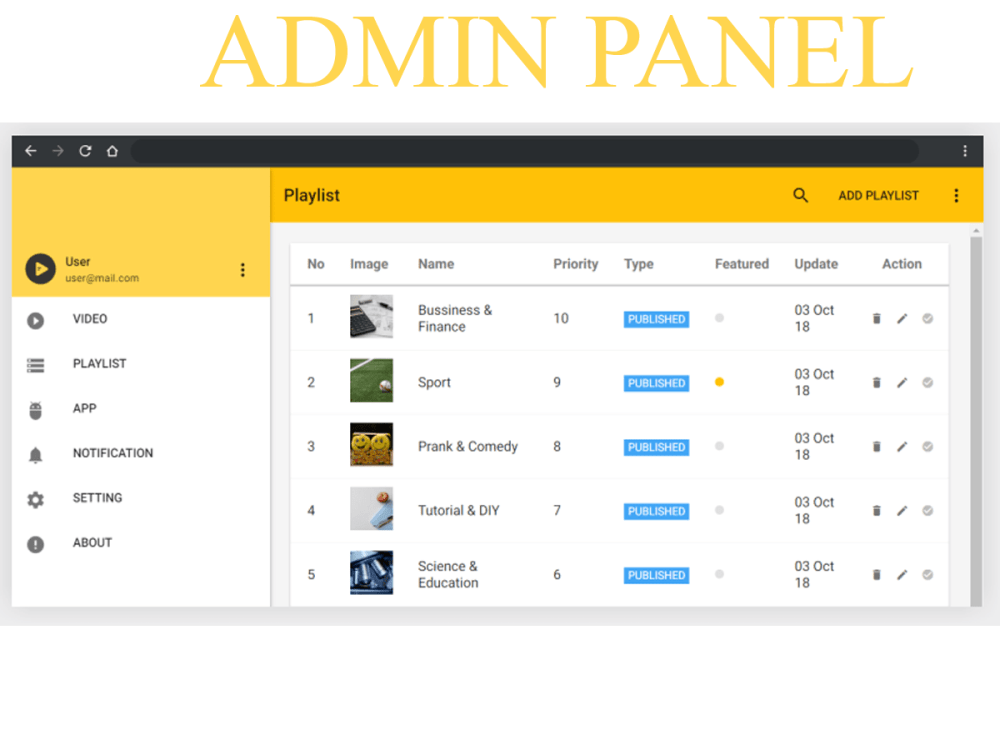Select NOTIFICATION in the sidebar
Image resolution: width=1000 pixels, height=750 pixels.
point(112,453)
